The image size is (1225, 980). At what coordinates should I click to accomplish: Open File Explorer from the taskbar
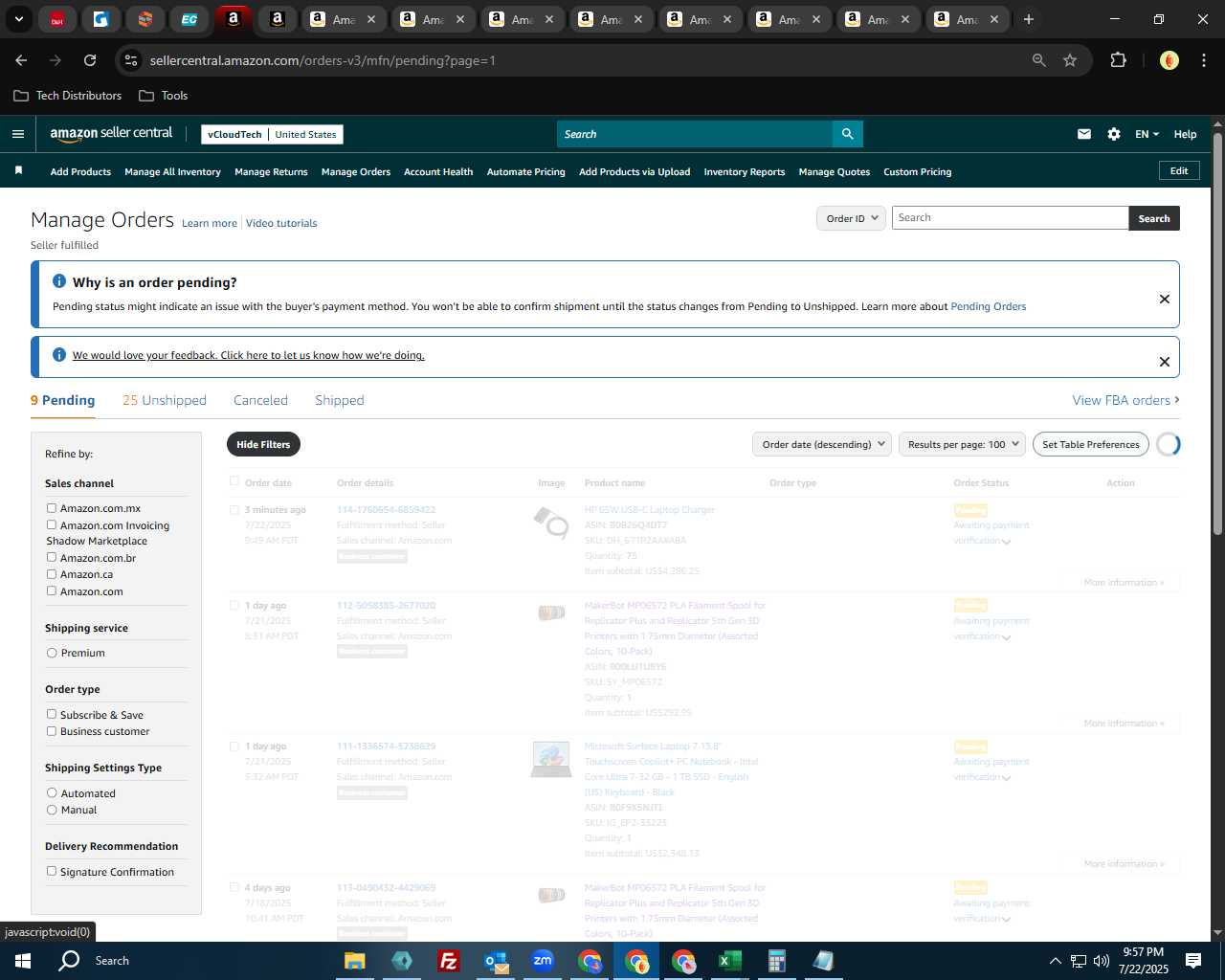pyautogui.click(x=355, y=961)
